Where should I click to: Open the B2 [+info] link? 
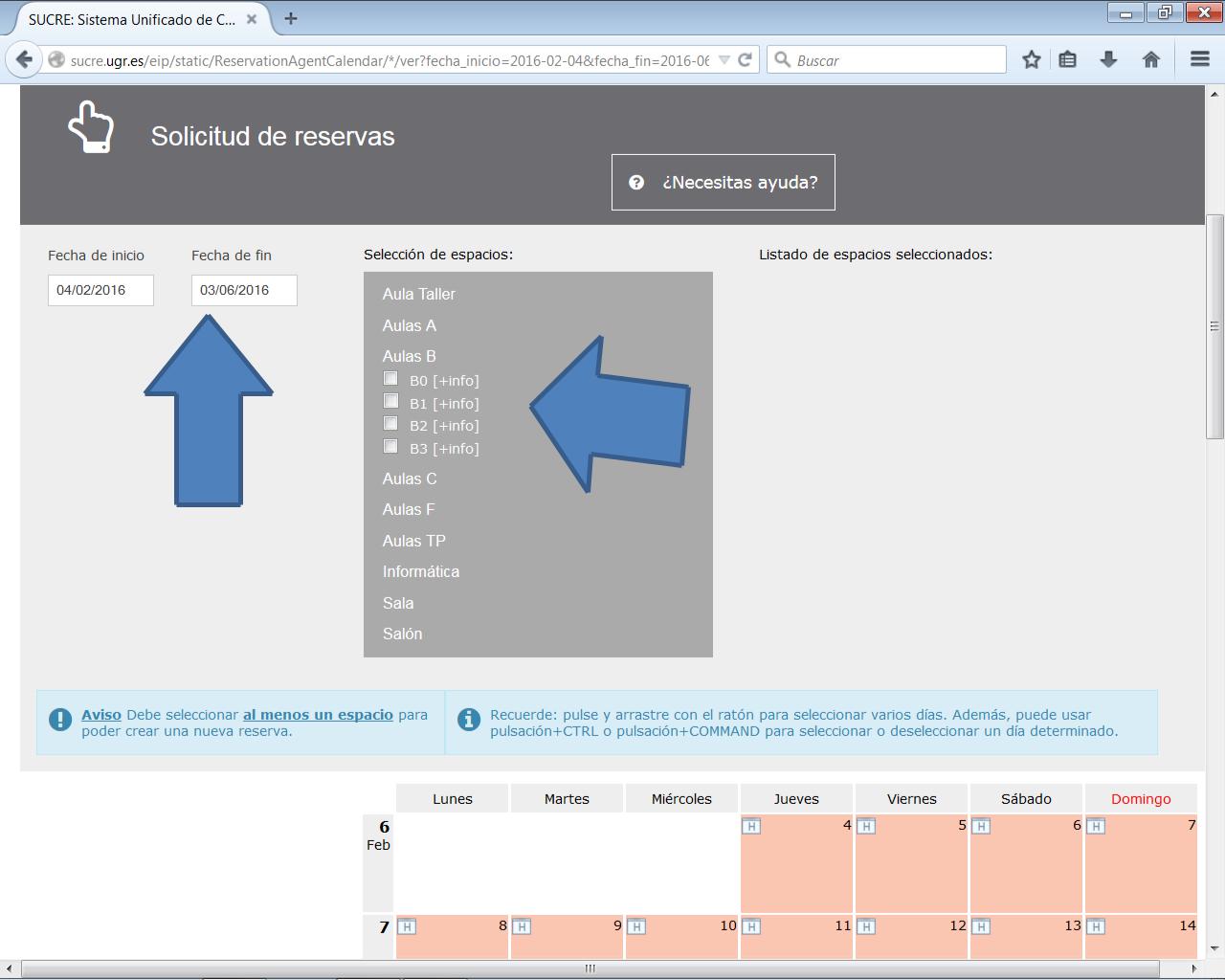pos(456,426)
